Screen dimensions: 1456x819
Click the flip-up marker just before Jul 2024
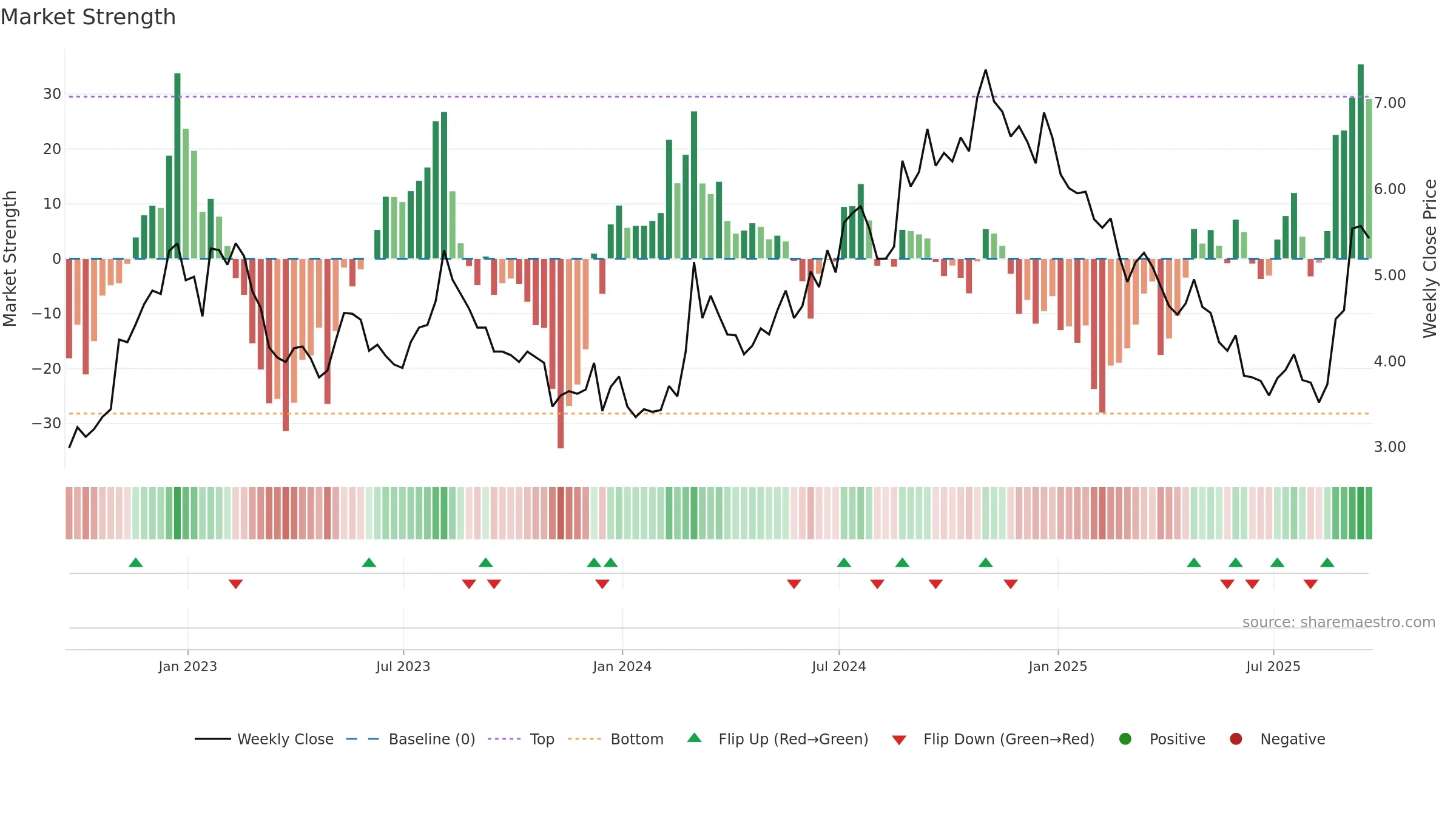(x=844, y=562)
